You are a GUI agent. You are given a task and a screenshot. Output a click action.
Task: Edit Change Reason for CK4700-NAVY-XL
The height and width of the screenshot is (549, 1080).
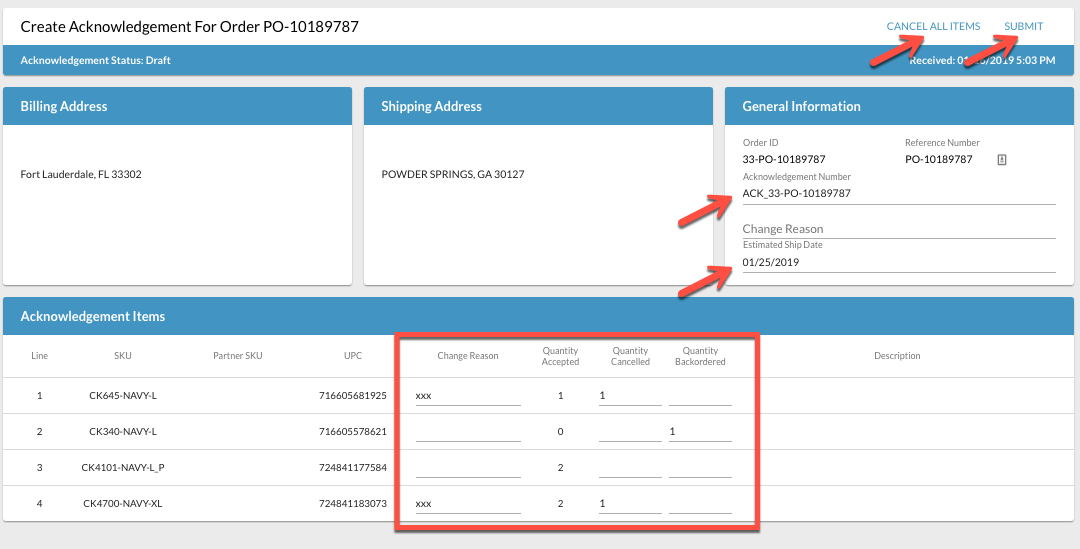click(x=467, y=504)
